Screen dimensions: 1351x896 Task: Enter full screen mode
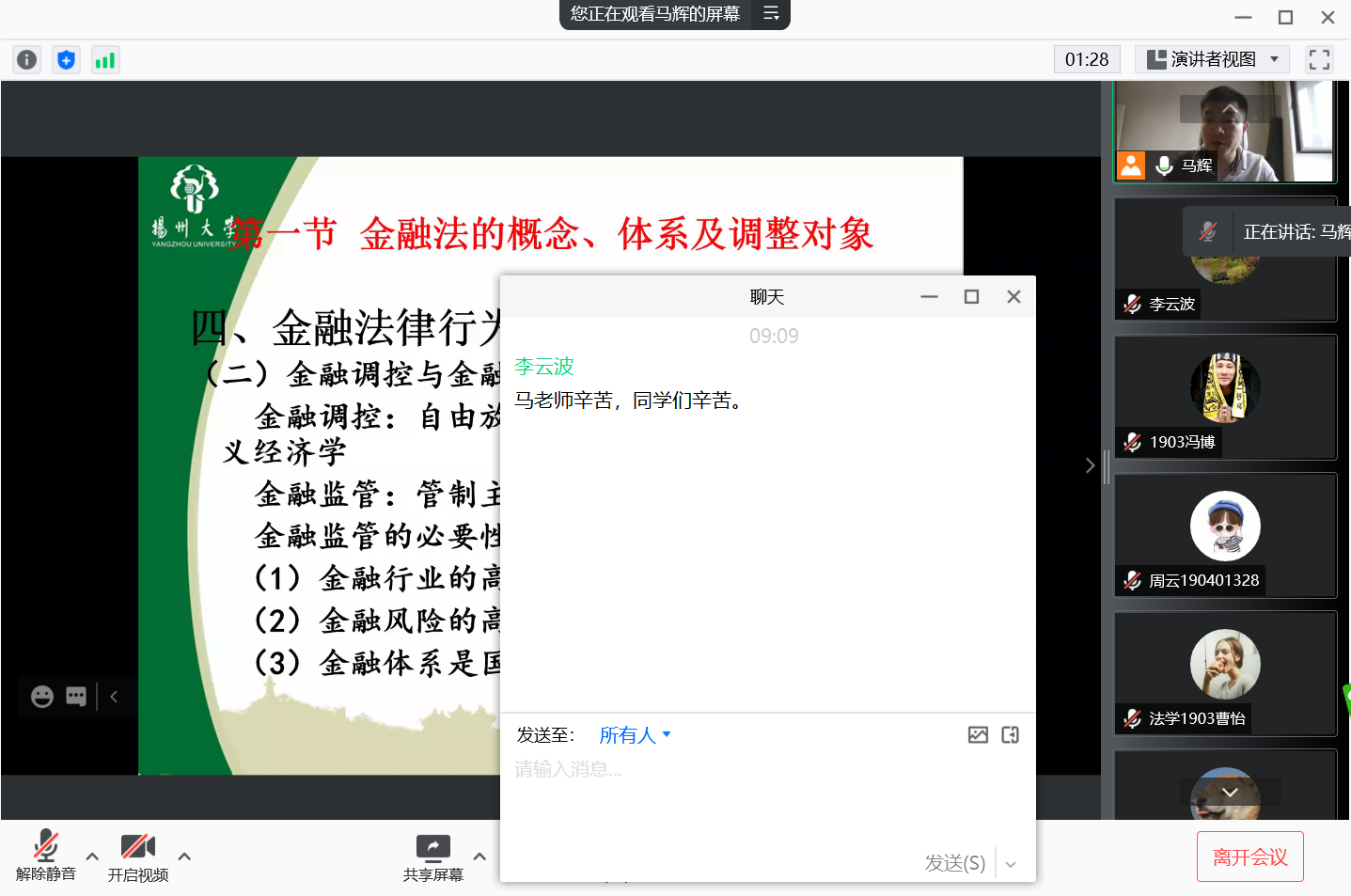click(1319, 60)
